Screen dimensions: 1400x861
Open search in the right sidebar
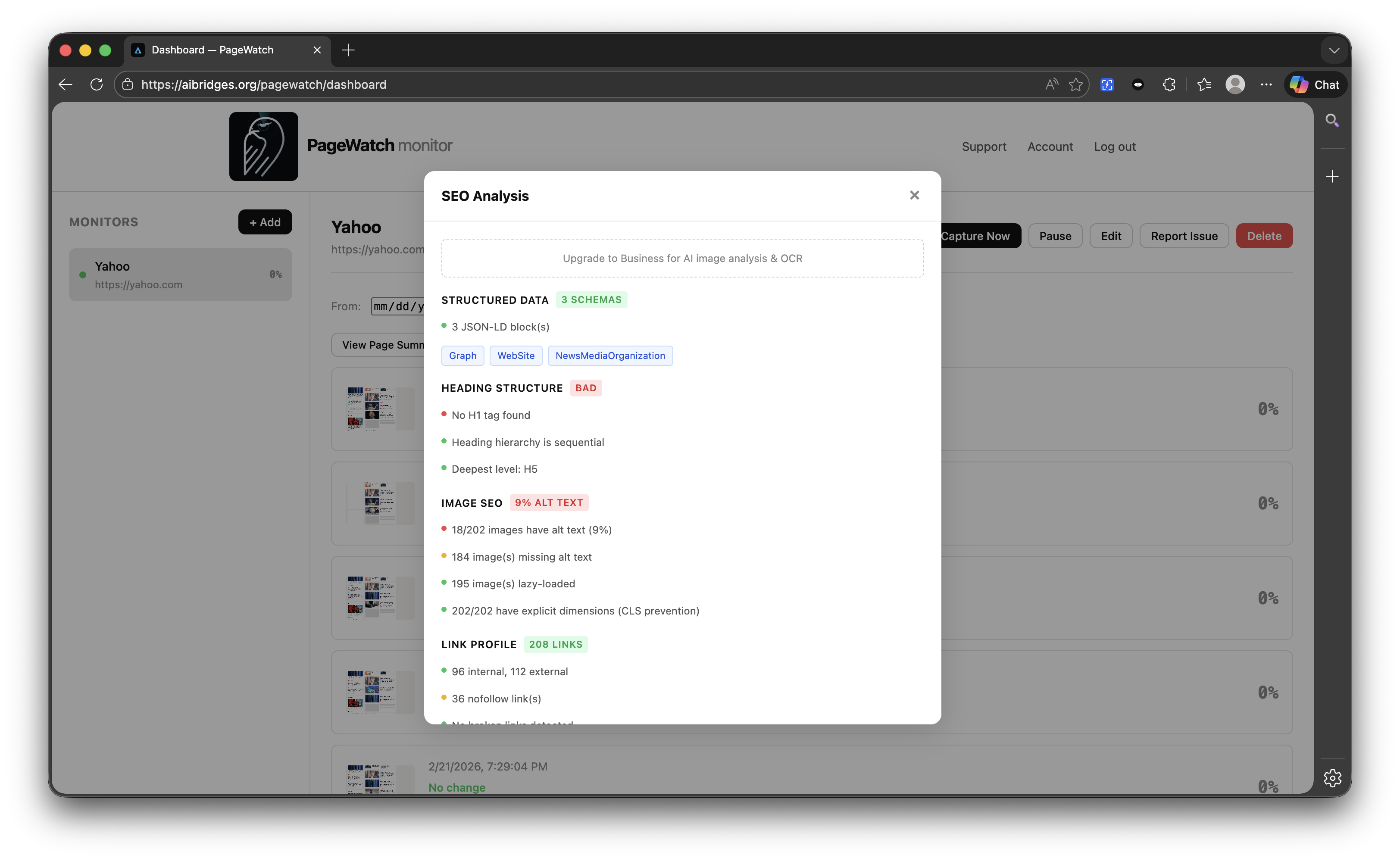click(x=1332, y=120)
